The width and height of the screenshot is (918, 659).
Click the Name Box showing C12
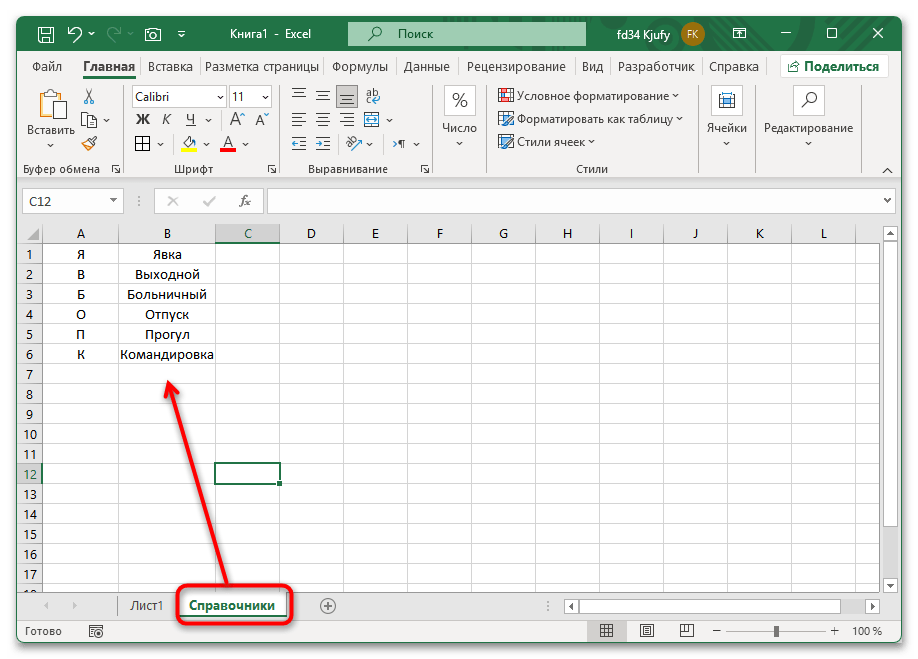pyautogui.click(x=71, y=201)
